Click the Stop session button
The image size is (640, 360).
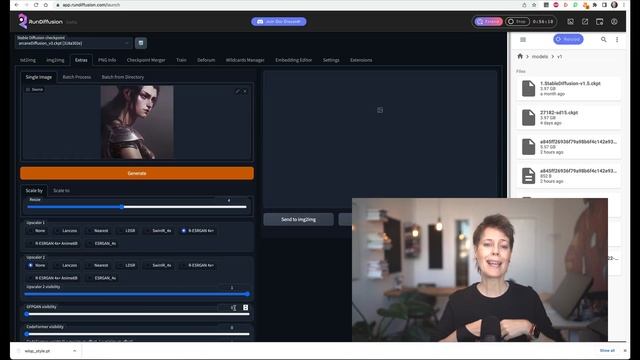(x=517, y=22)
